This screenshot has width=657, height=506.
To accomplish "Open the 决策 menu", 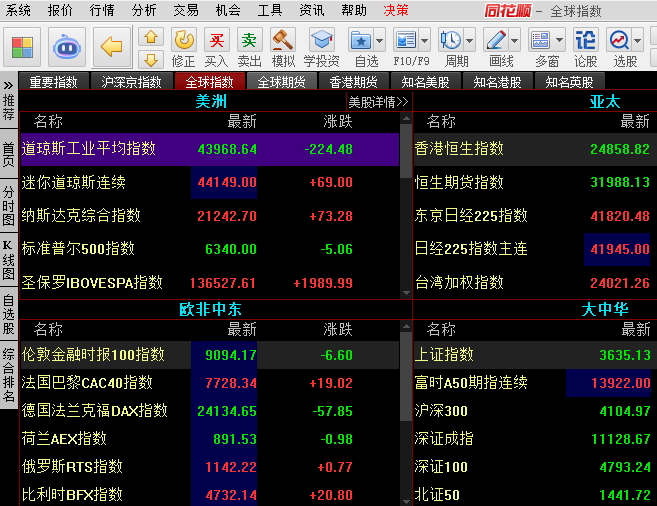I will pos(396,10).
